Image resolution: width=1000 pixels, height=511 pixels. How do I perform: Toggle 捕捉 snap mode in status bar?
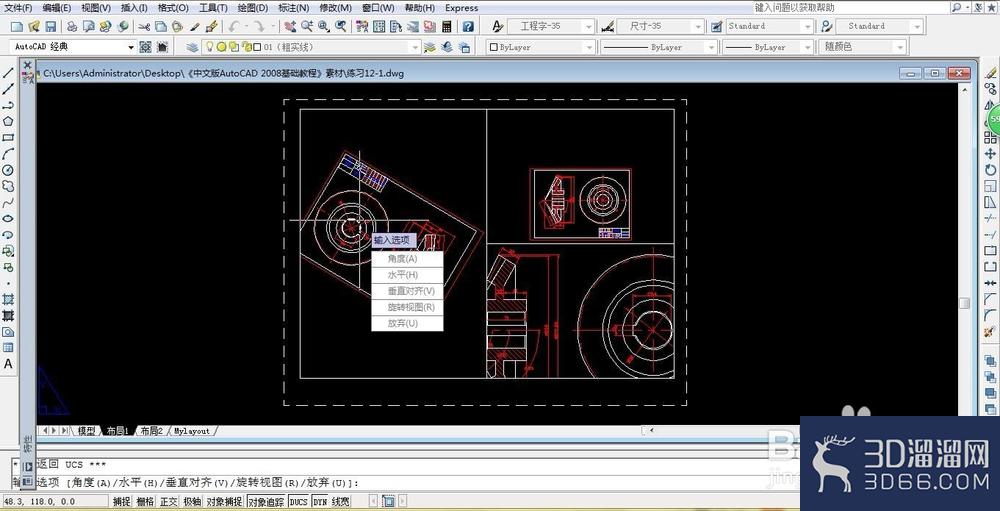(x=122, y=502)
